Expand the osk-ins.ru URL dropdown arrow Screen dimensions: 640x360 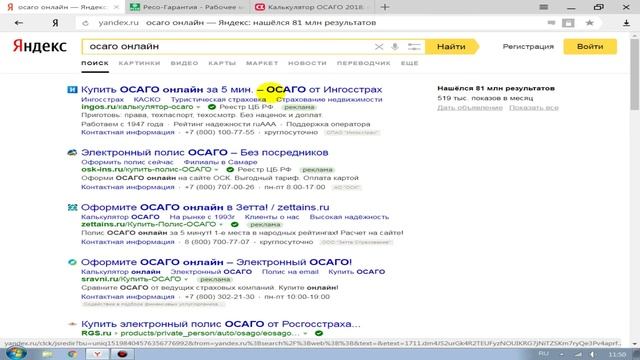pos(216,169)
